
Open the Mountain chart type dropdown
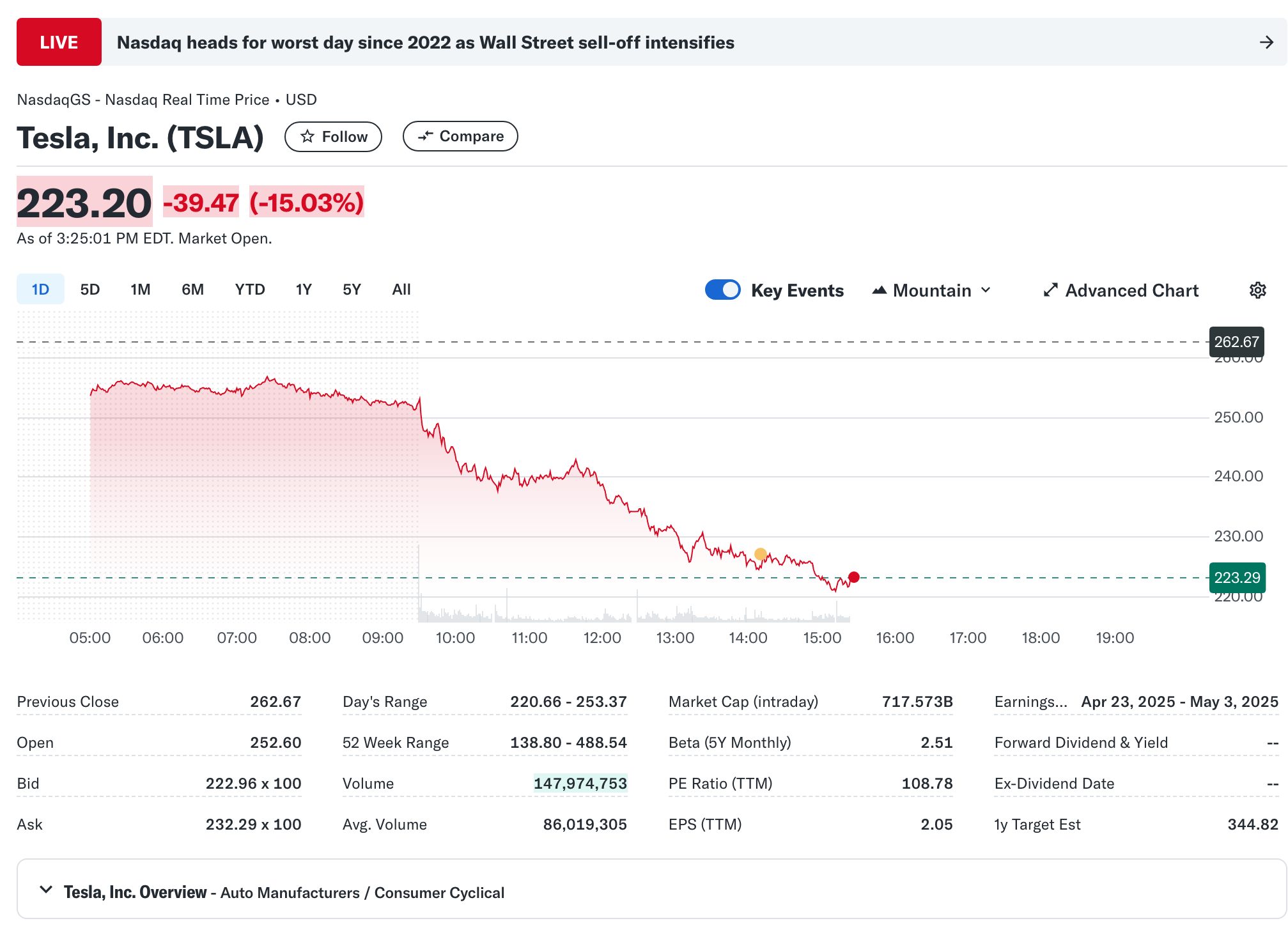pos(932,290)
